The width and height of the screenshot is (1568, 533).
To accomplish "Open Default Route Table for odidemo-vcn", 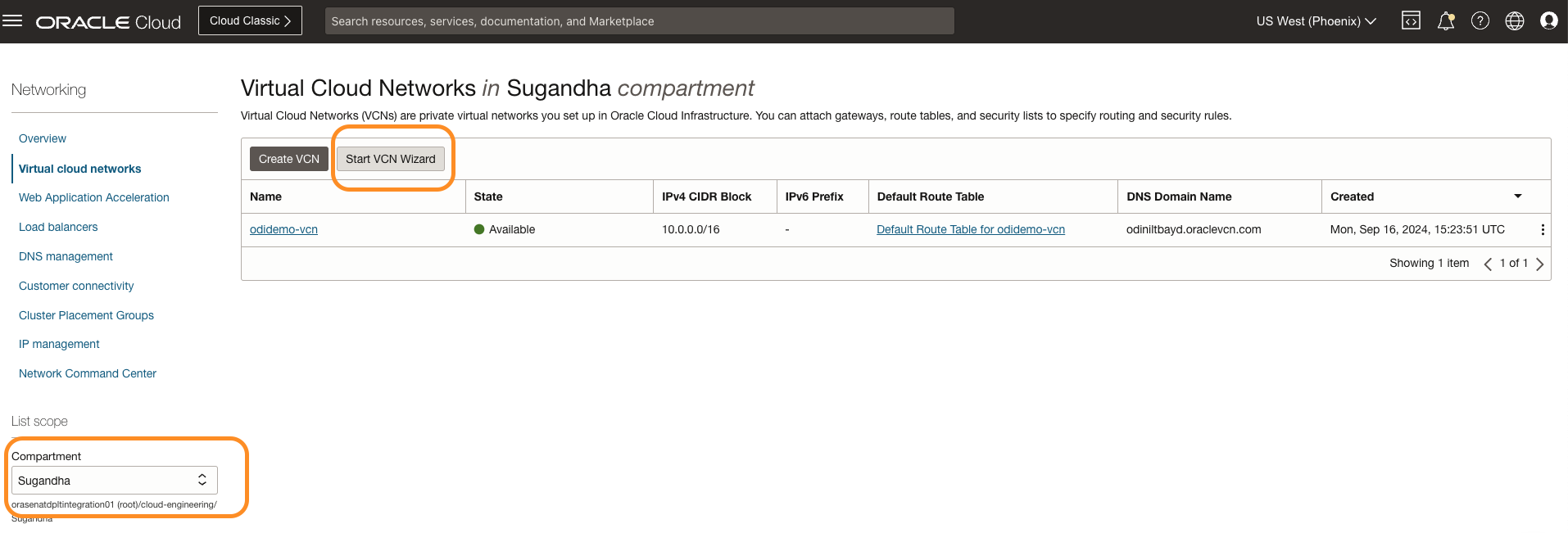I will click(x=971, y=229).
